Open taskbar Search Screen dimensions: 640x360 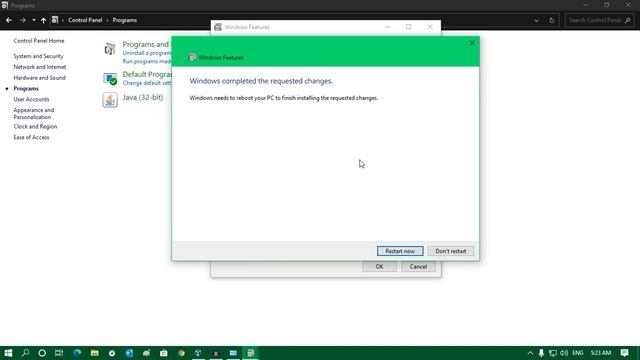[25, 353]
